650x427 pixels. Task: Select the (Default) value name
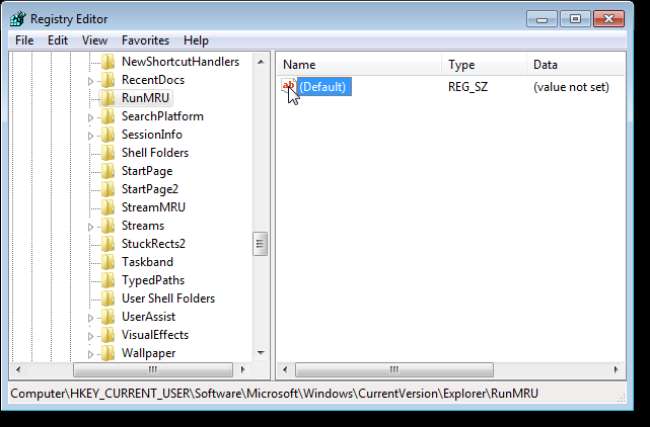pos(324,87)
